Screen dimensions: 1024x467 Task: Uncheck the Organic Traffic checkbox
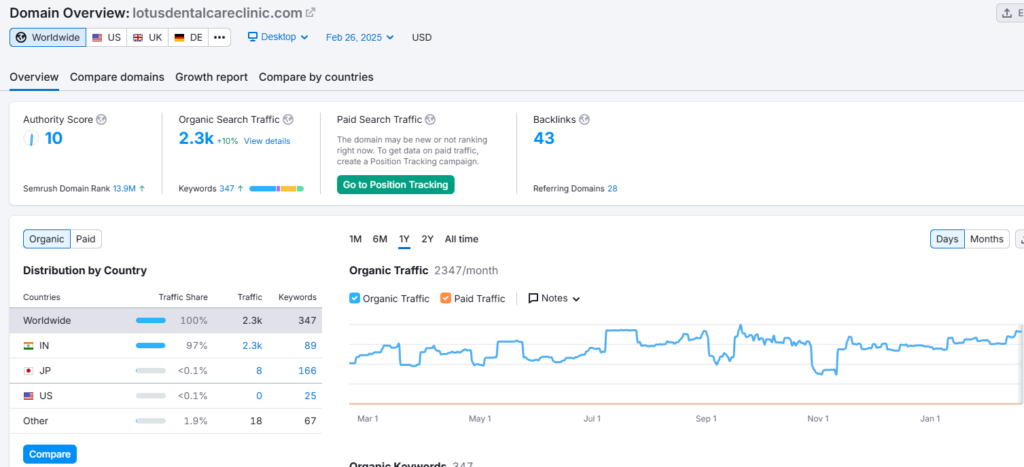click(355, 298)
